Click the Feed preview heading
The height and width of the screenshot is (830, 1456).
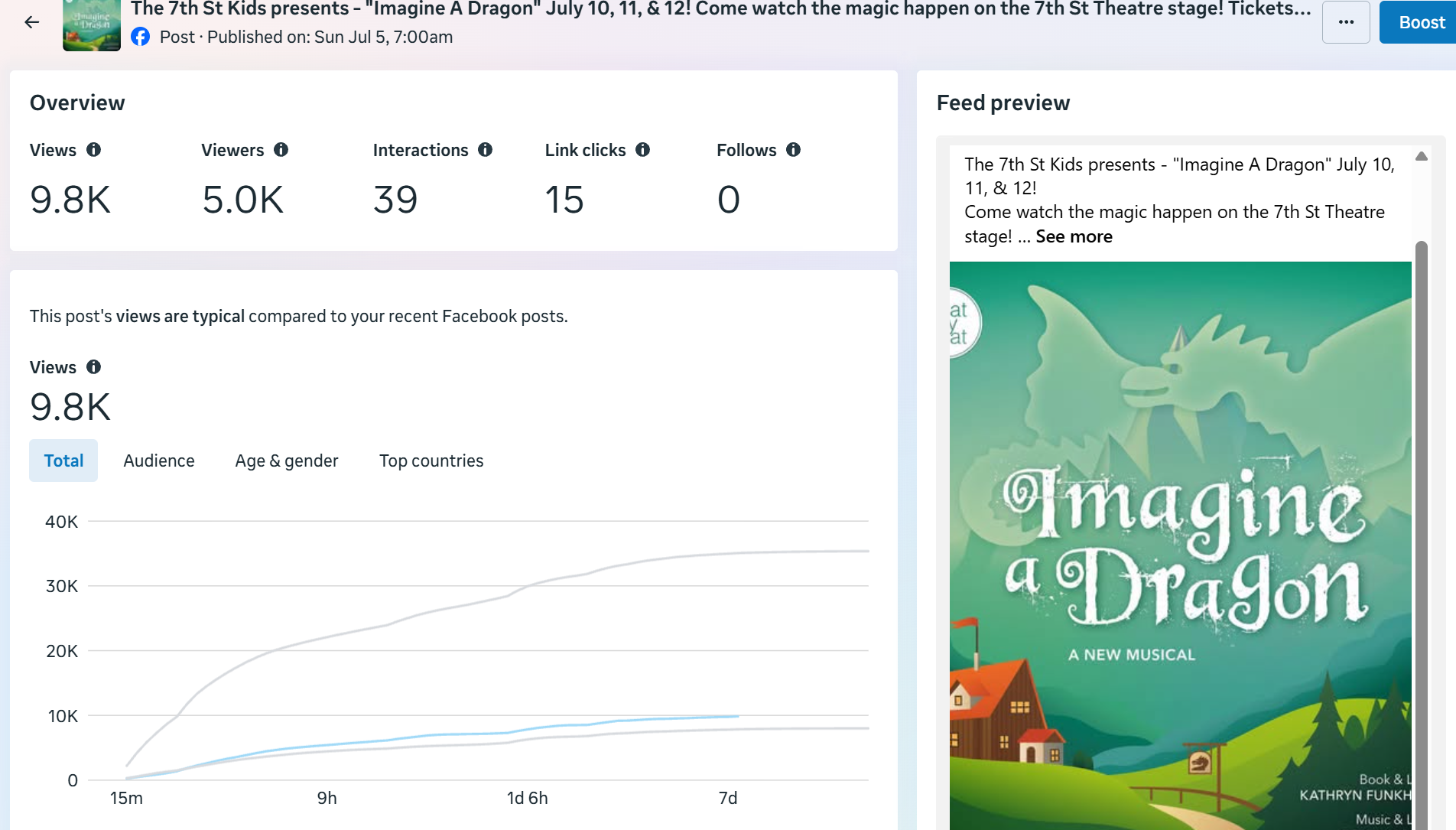pyautogui.click(x=1003, y=103)
